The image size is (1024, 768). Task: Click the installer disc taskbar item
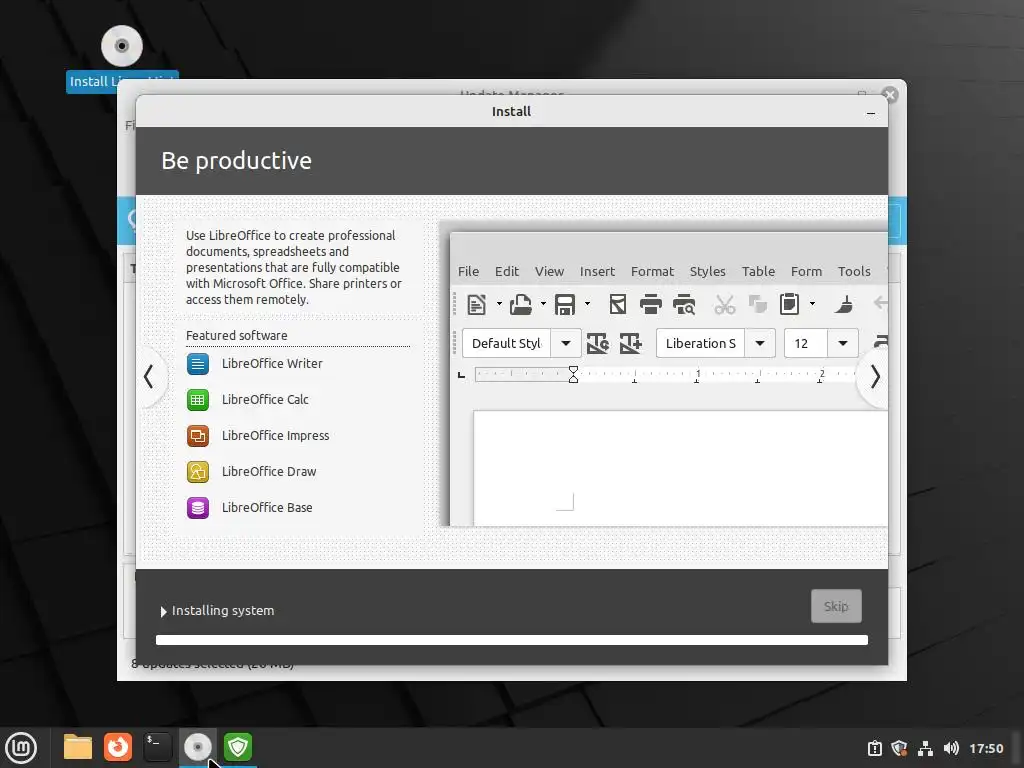click(198, 747)
